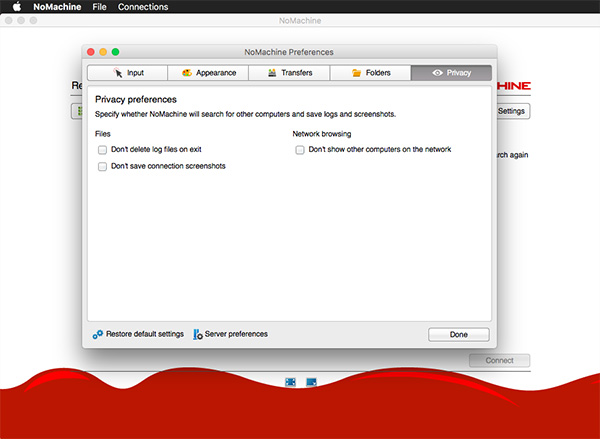
Task: Click the cursor icon on Input tab
Action: [118, 73]
